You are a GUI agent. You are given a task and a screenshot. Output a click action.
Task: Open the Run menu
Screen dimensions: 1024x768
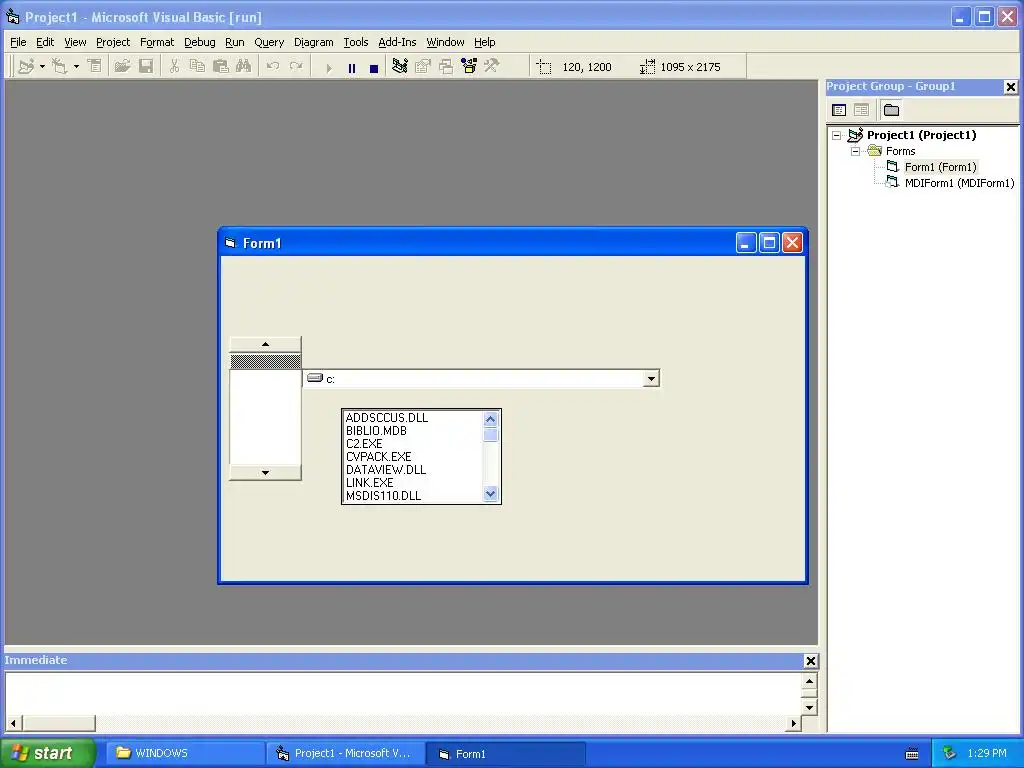[234, 42]
